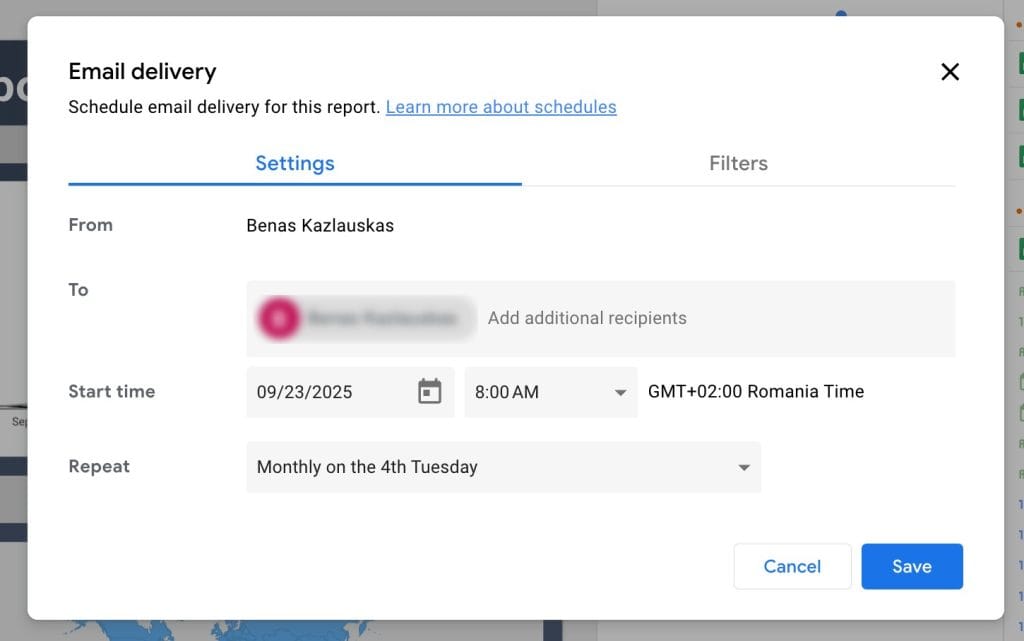
Task: Click the sender name Benas Kazlauskas
Action: pos(320,225)
